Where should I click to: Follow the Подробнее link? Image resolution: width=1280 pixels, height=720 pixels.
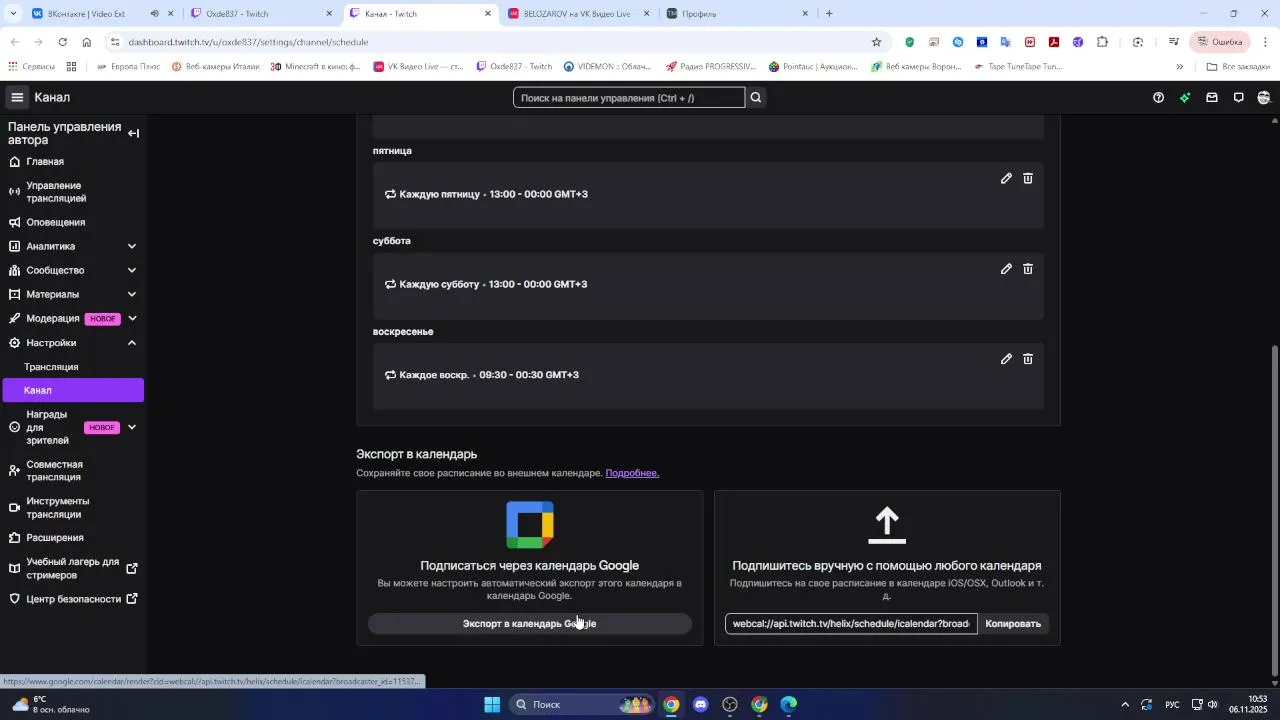tap(632, 473)
